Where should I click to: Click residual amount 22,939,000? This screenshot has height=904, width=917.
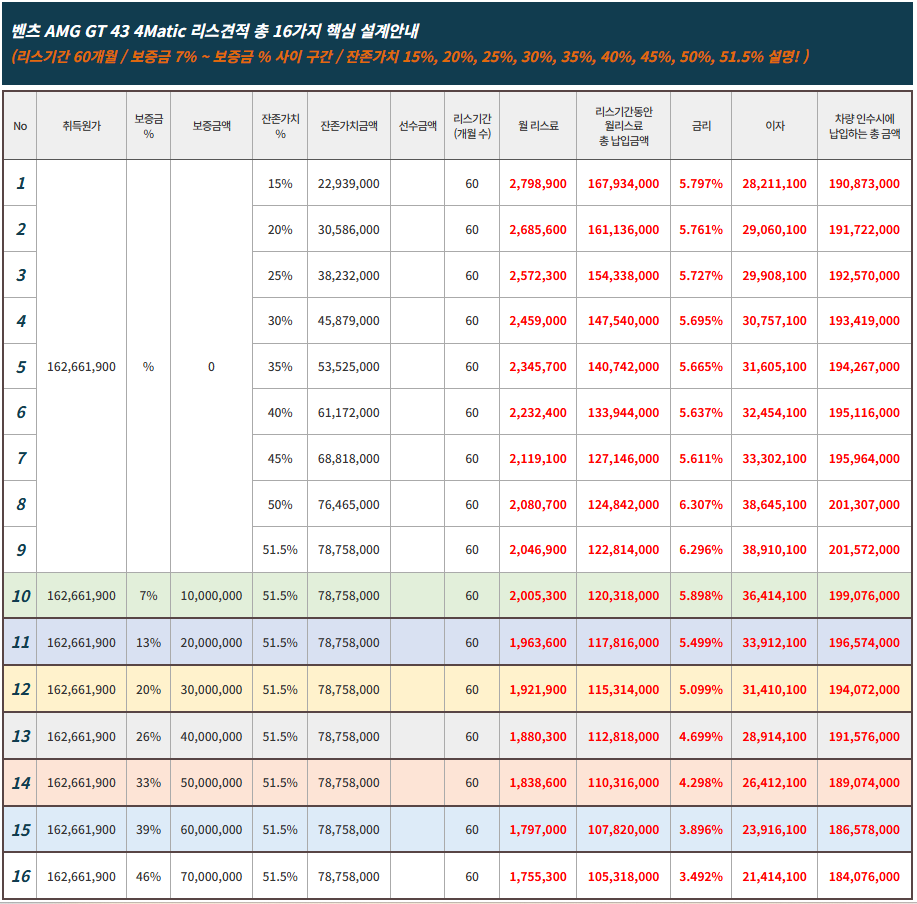coord(349,184)
